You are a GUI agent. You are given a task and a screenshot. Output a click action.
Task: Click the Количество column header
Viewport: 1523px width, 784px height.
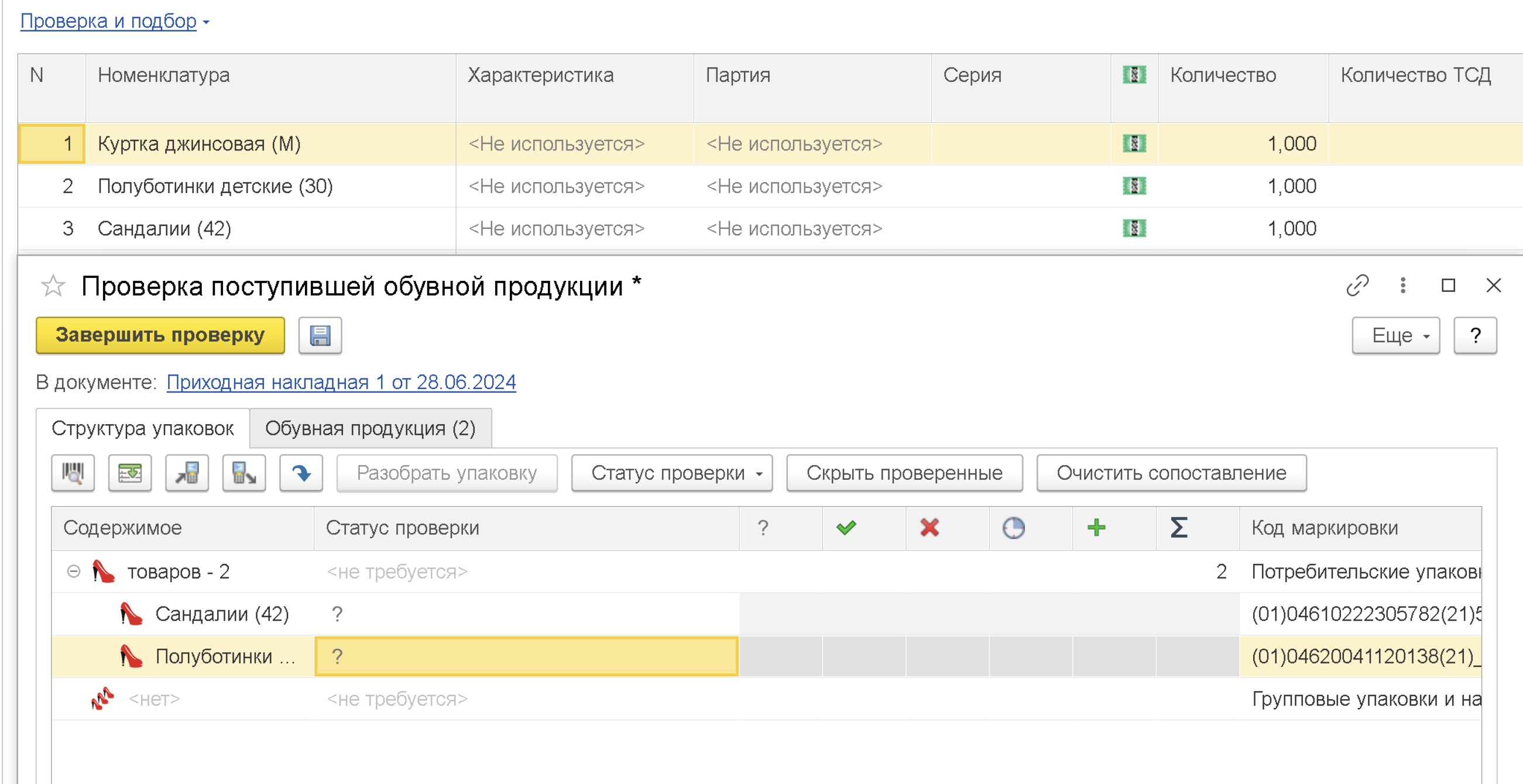1243,88
